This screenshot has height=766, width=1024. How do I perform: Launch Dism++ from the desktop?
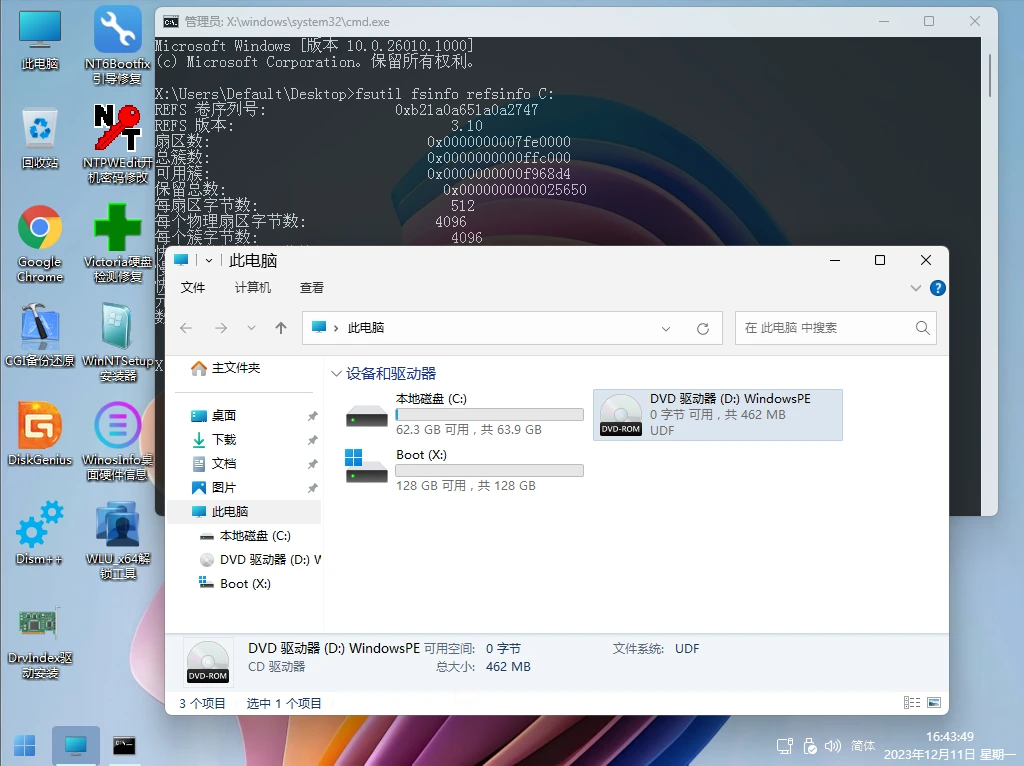tap(40, 533)
